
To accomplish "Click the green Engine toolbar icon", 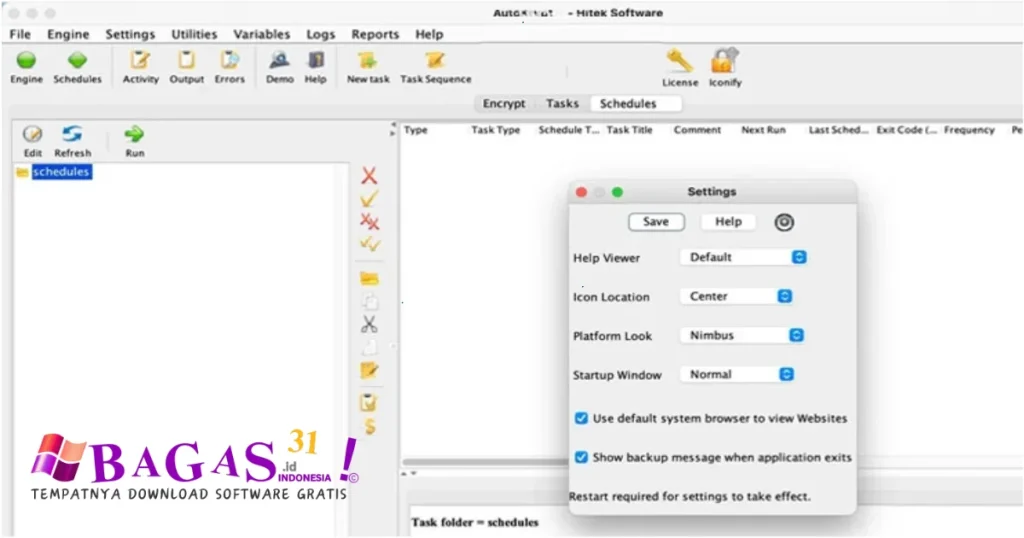I will 26,61.
